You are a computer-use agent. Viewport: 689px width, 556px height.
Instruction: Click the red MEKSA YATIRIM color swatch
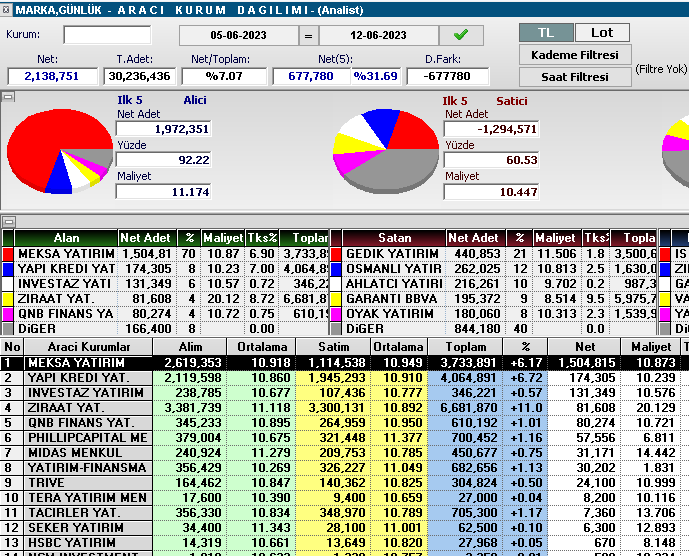point(8,254)
